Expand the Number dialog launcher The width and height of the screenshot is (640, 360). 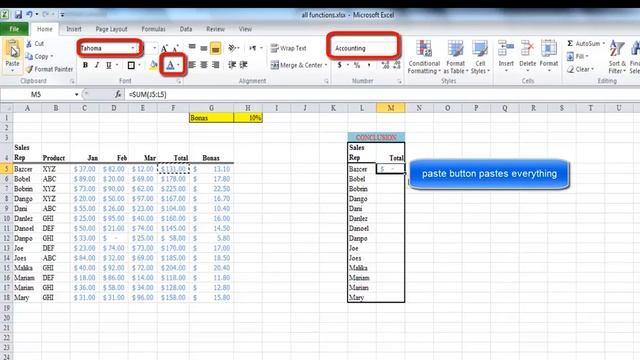[x=399, y=81]
